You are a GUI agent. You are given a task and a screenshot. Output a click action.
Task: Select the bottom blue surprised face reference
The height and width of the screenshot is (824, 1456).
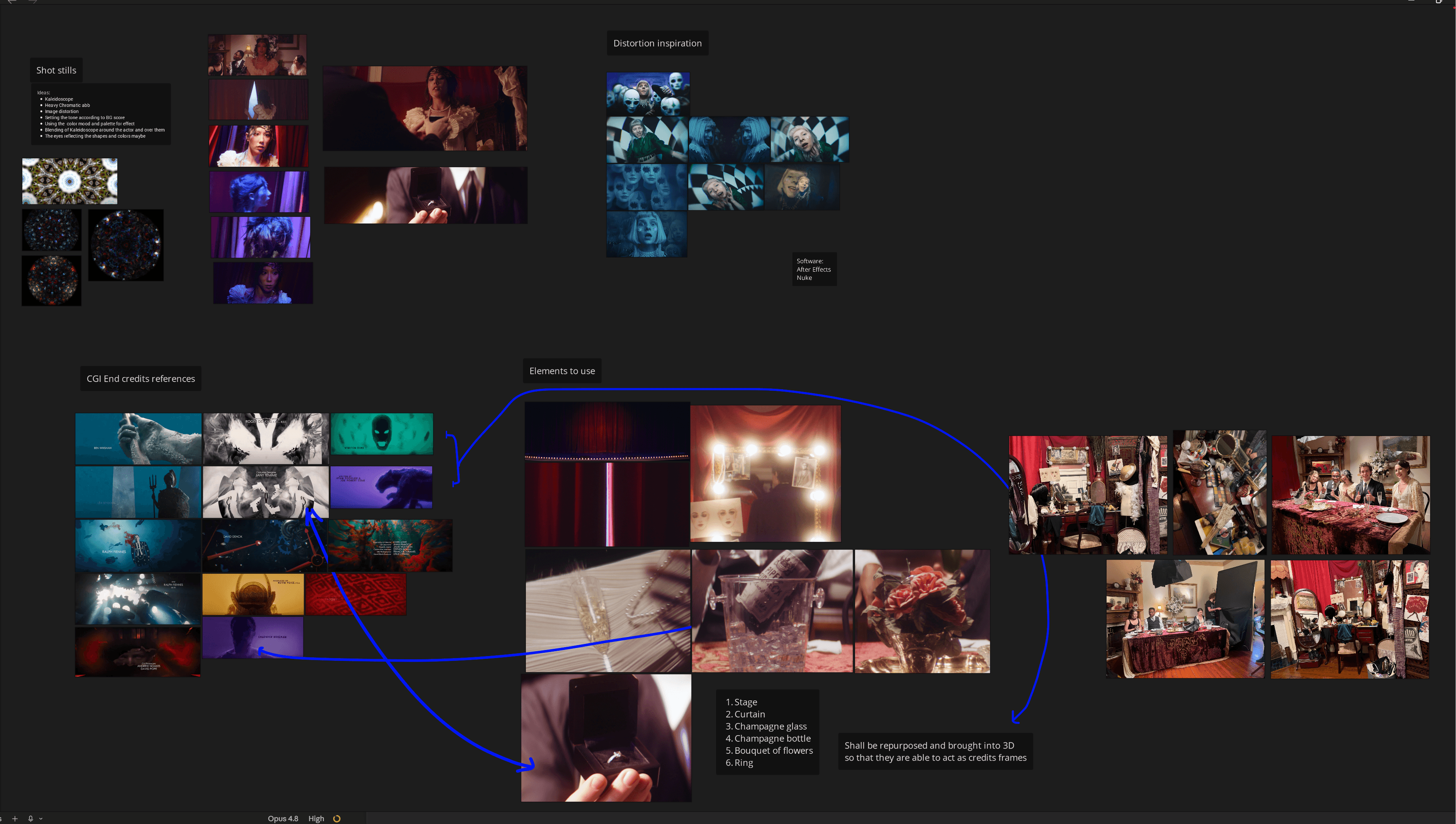[x=647, y=234]
